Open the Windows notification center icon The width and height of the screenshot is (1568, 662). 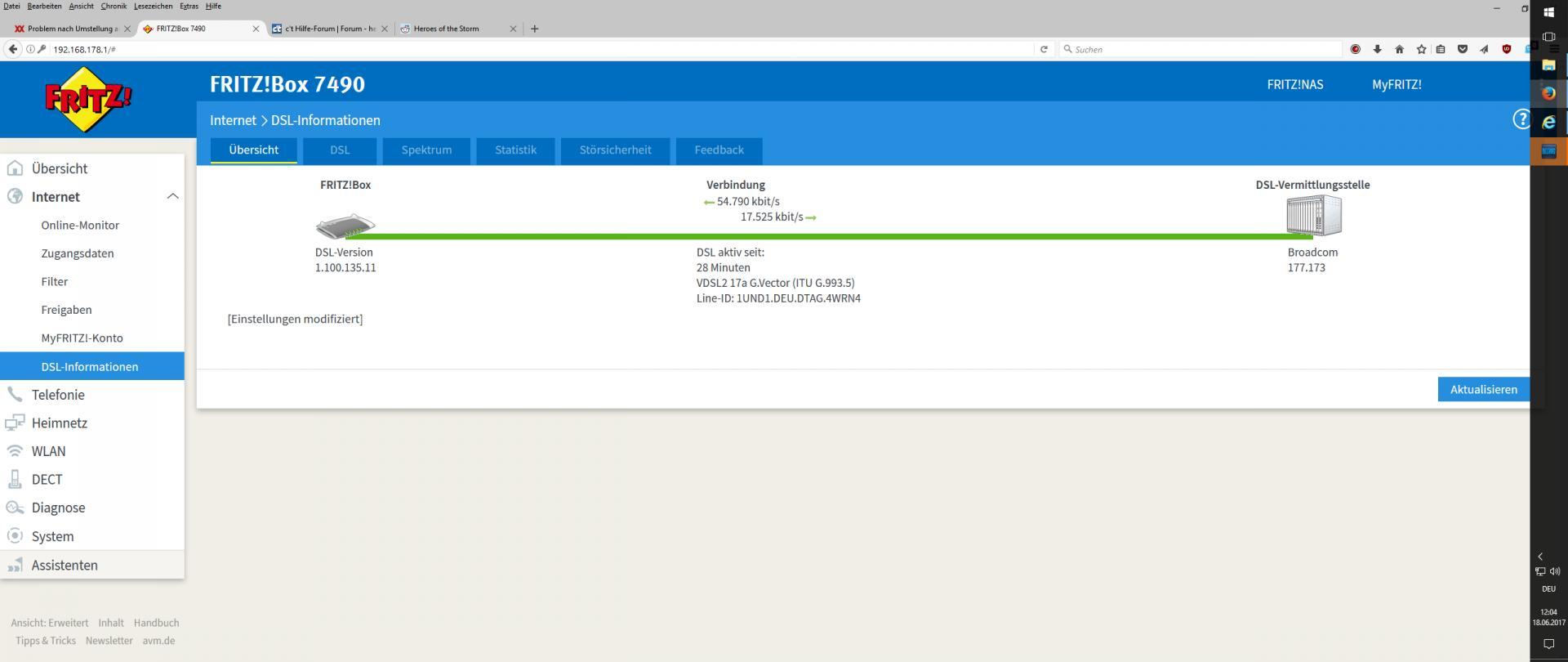(1548, 644)
